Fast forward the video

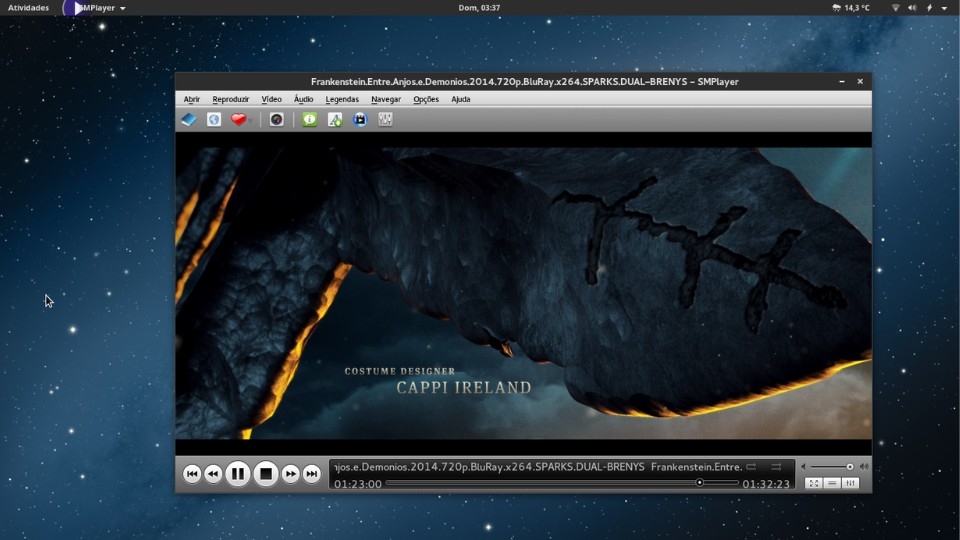(291, 474)
